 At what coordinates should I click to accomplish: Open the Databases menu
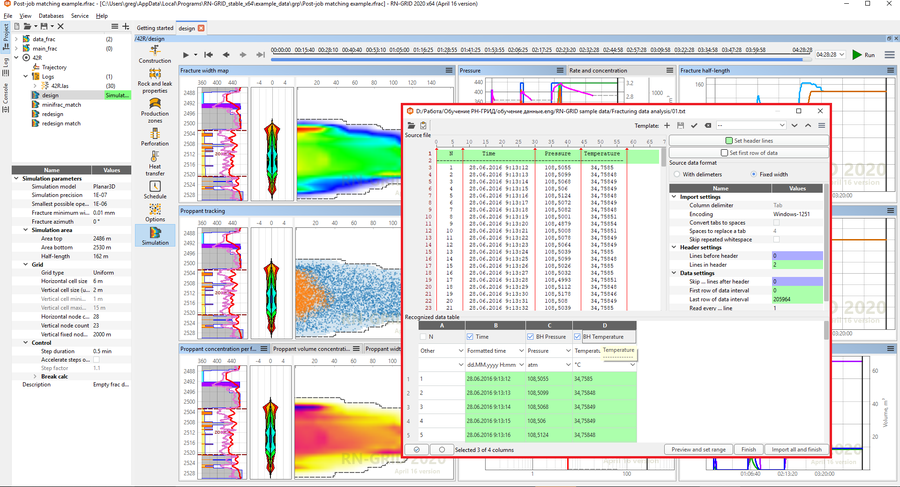coord(51,16)
